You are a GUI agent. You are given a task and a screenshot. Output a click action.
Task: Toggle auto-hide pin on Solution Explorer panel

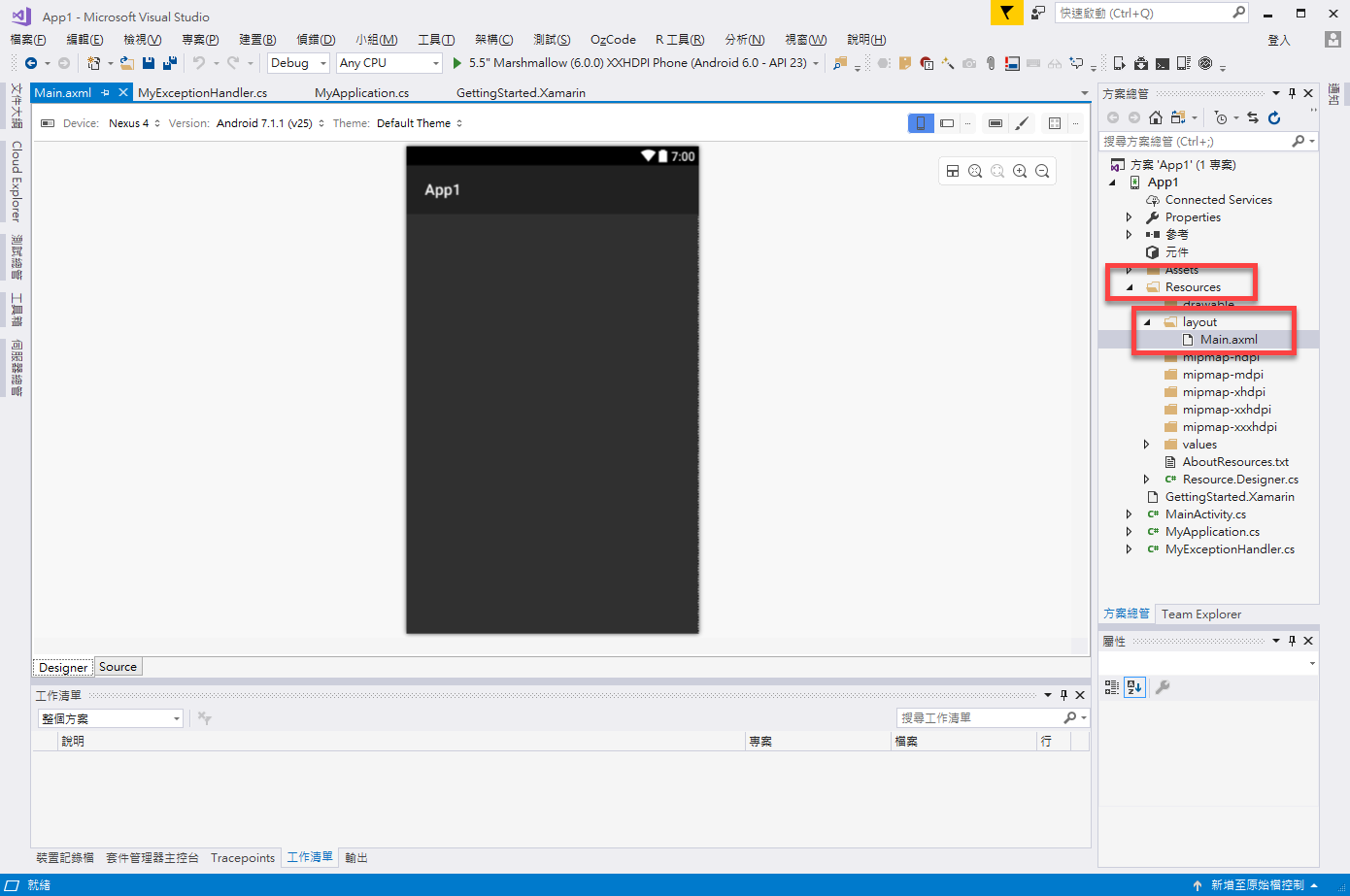point(1292,94)
